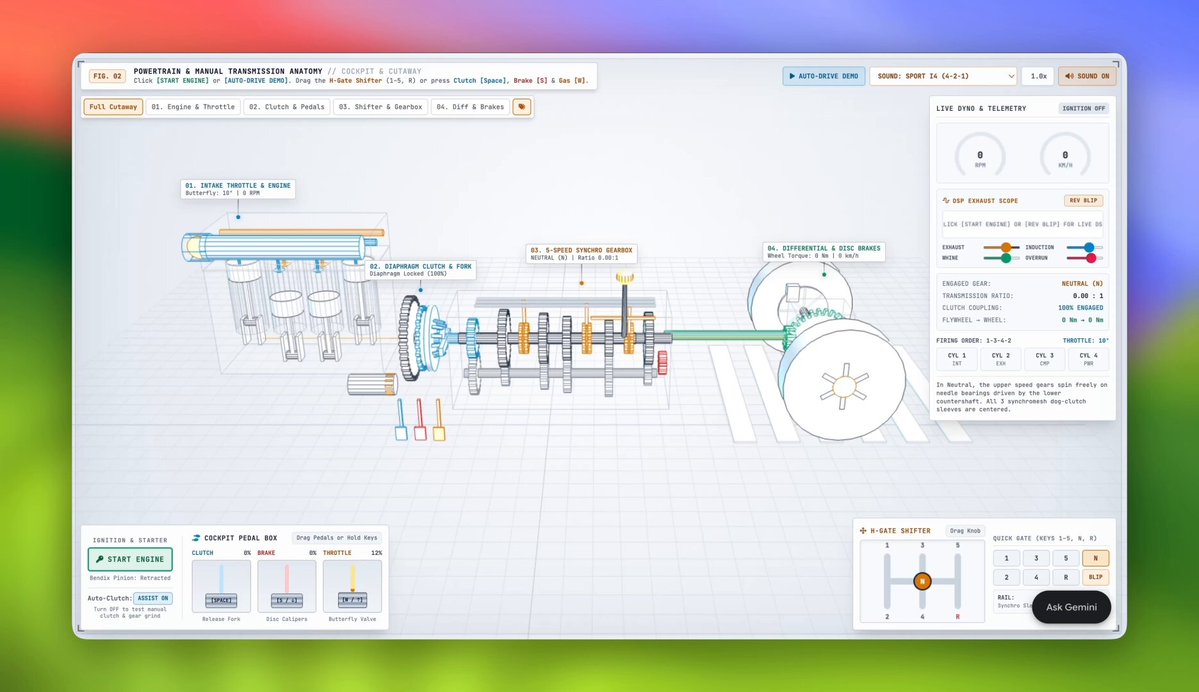
Task: Click the Exhaust volume slider
Action: coord(1002,247)
